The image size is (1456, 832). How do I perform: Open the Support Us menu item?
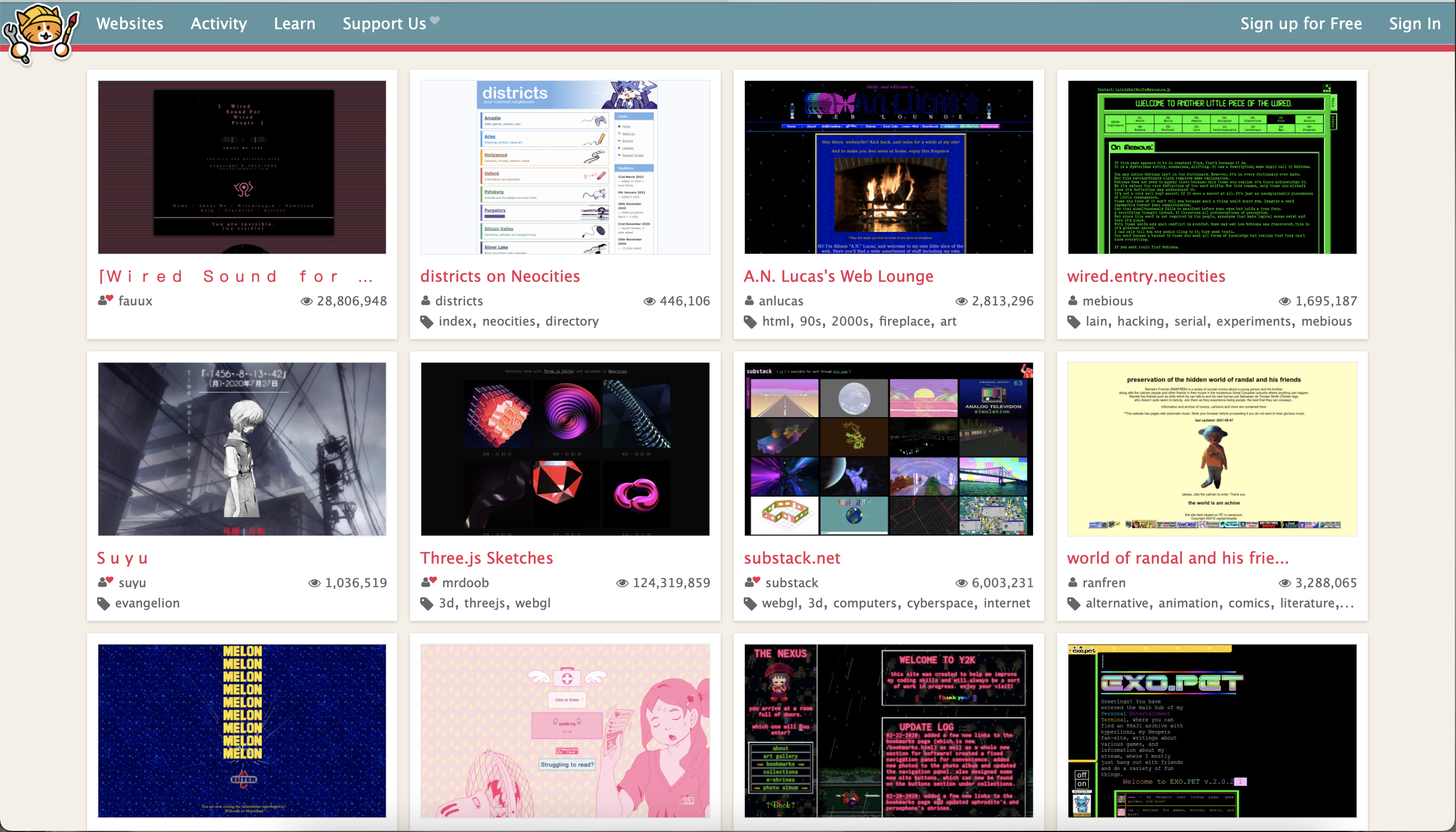(x=384, y=24)
